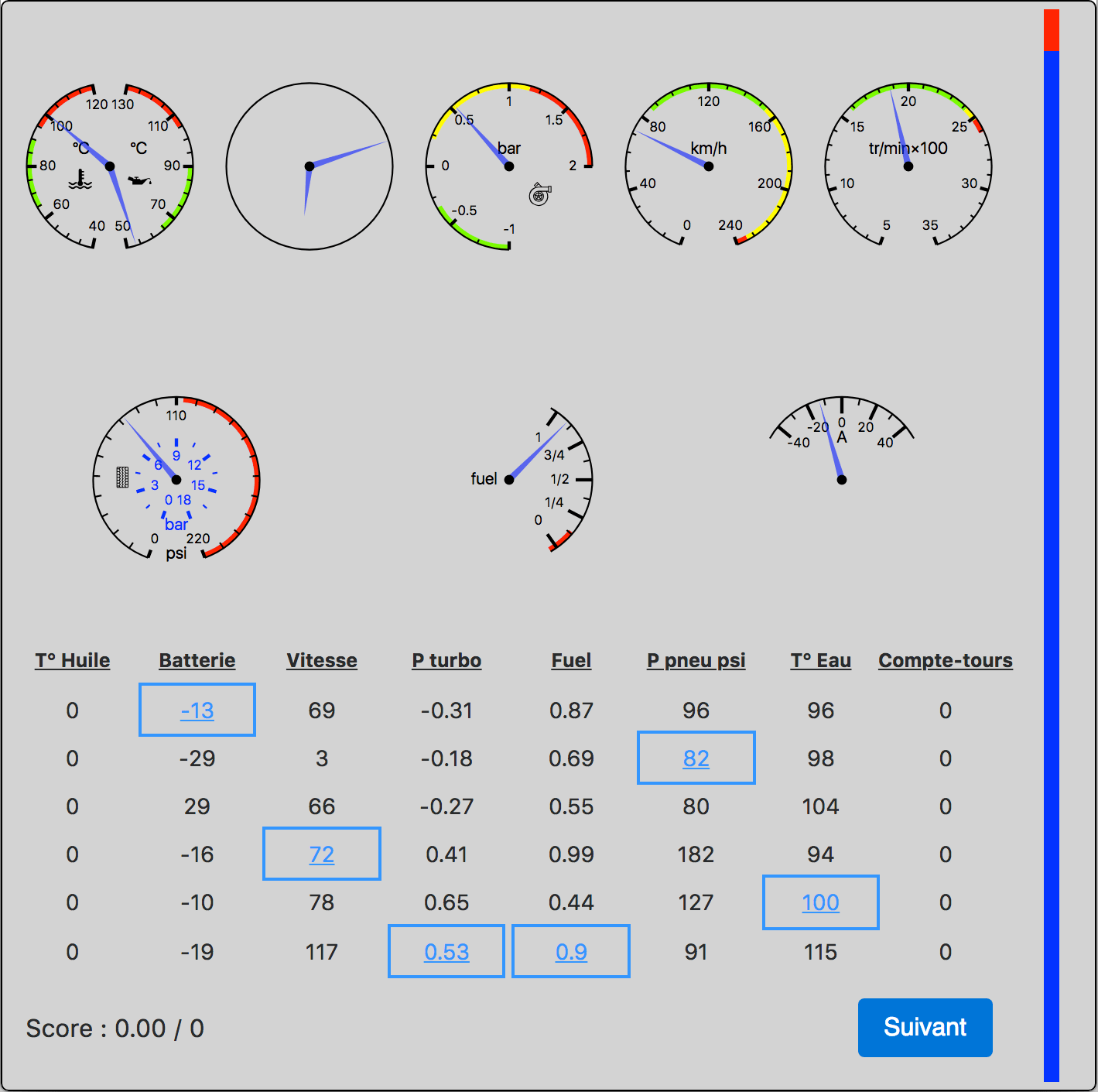This screenshot has width=1098, height=1092.
Task: Pick 0.9 in the Fuel column
Action: (x=571, y=952)
